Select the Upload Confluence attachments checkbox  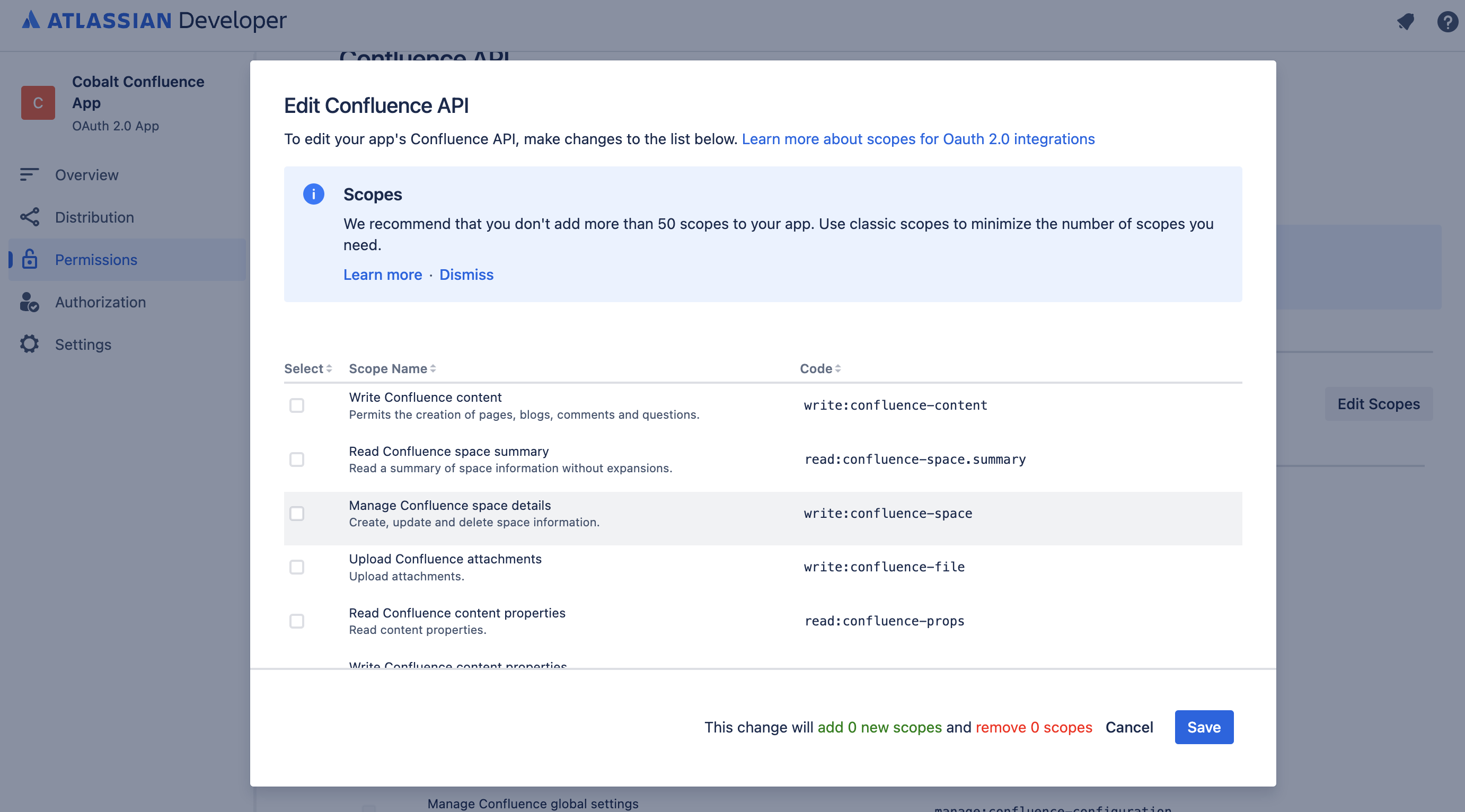pos(297,567)
